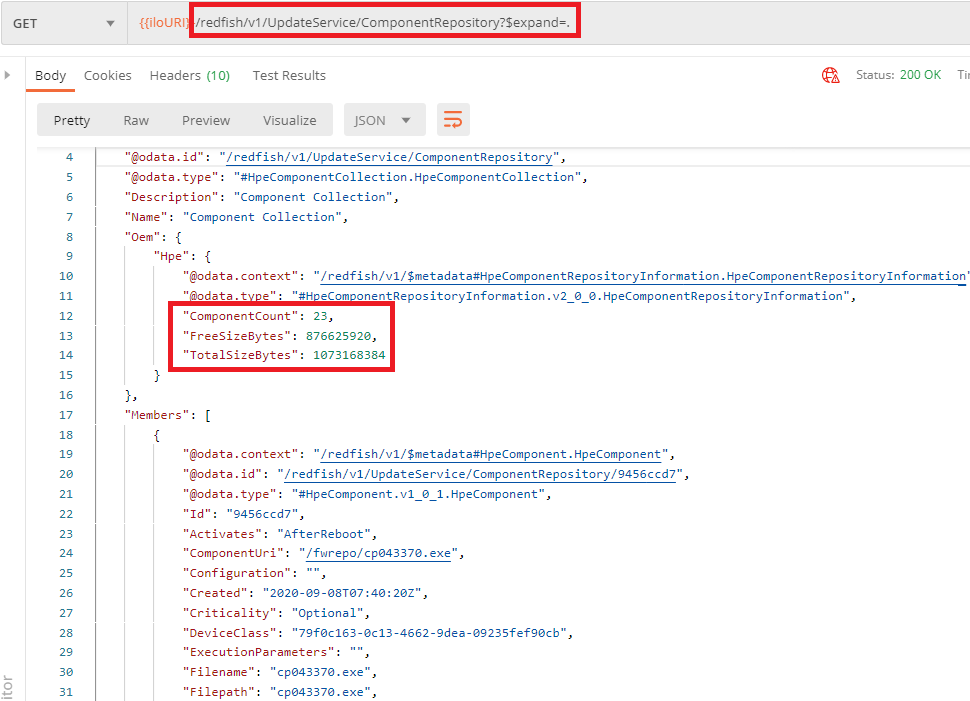970x701 pixels.
Task: Expand the left sidebar arrow
Action: click(8, 75)
